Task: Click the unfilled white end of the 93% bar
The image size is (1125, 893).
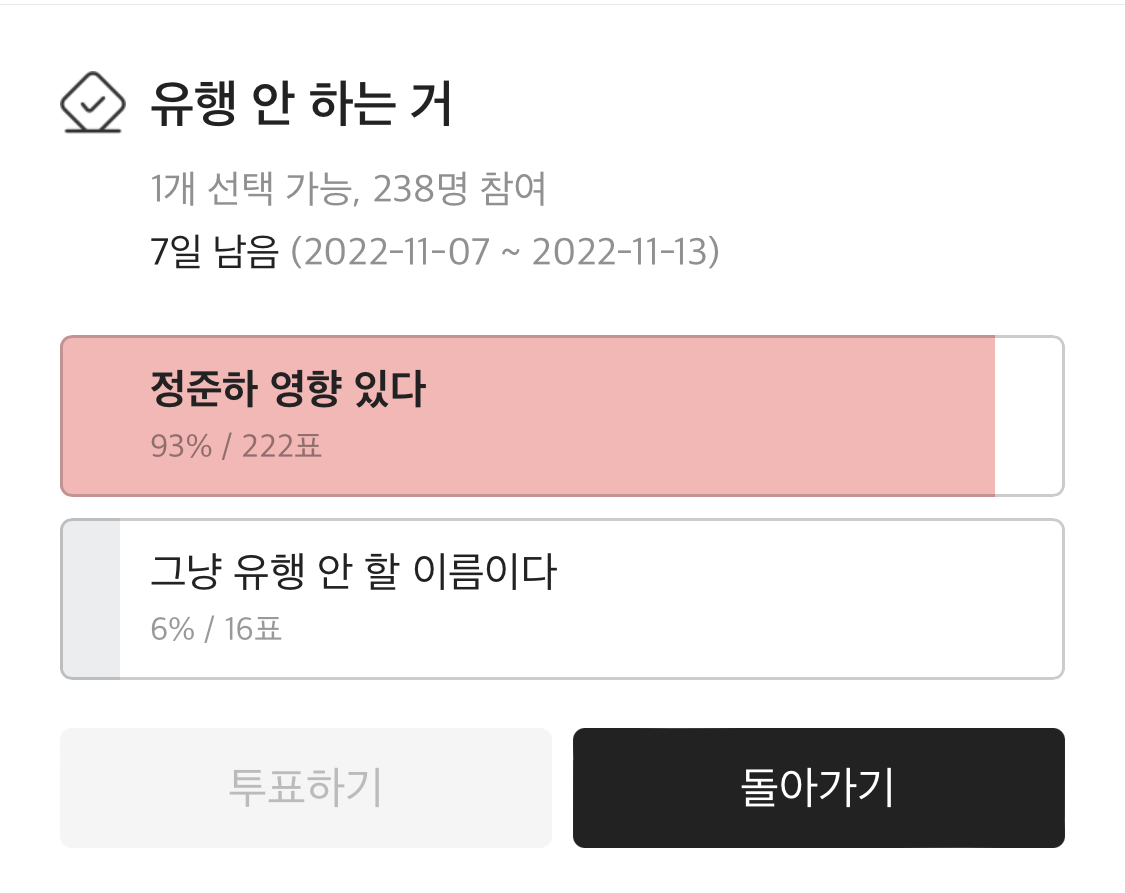Action: pos(1028,416)
